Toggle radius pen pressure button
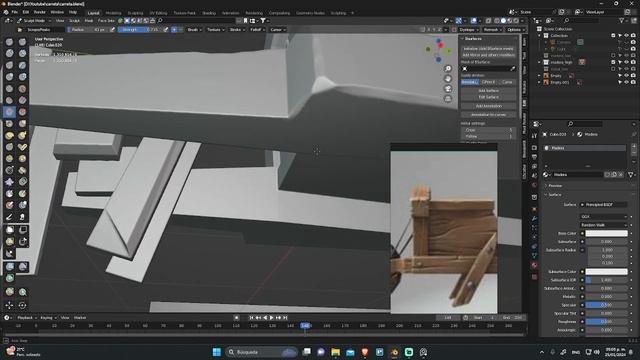640x360 pixels. (x=113, y=29)
